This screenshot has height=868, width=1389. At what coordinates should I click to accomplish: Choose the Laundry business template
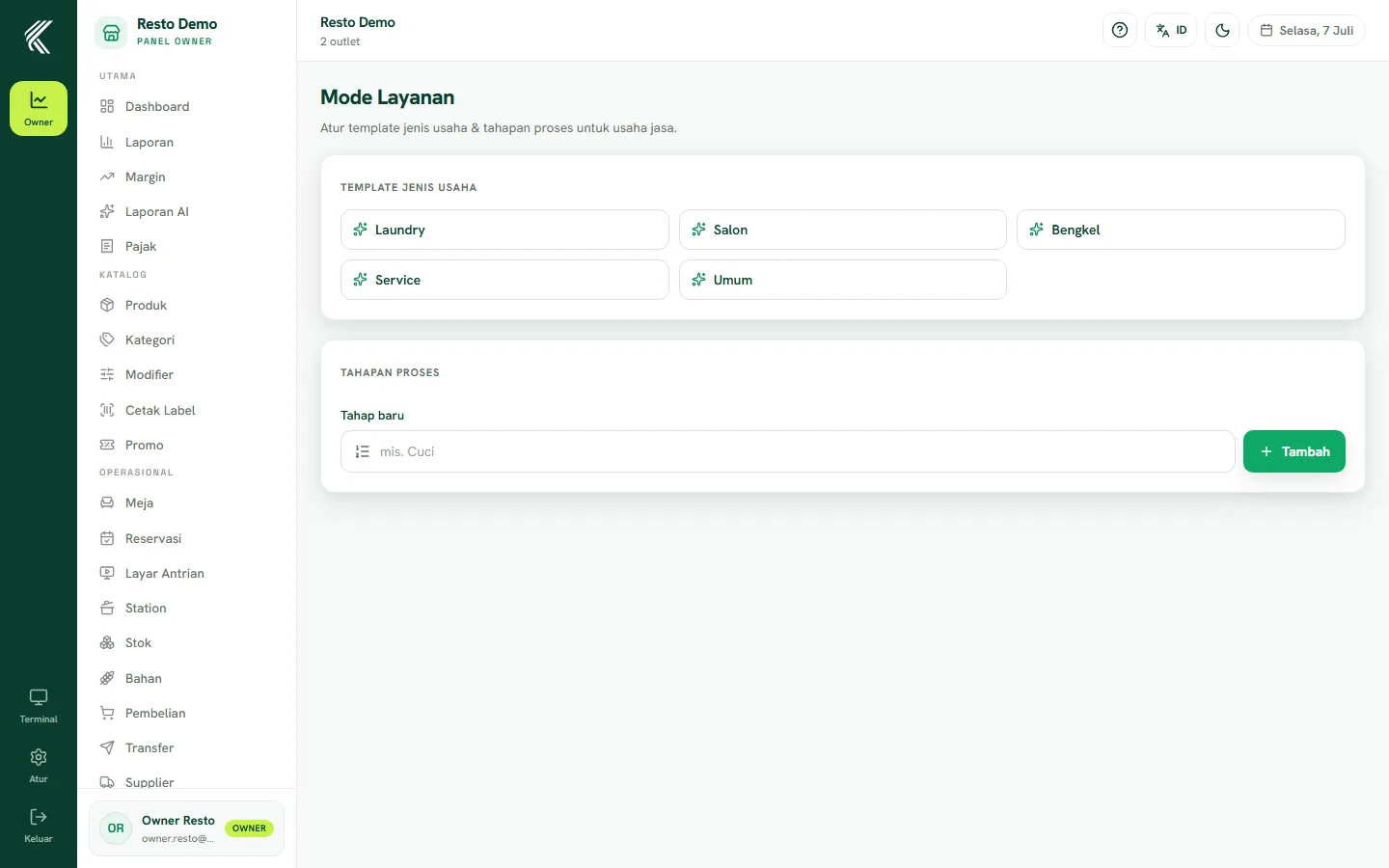click(x=504, y=230)
